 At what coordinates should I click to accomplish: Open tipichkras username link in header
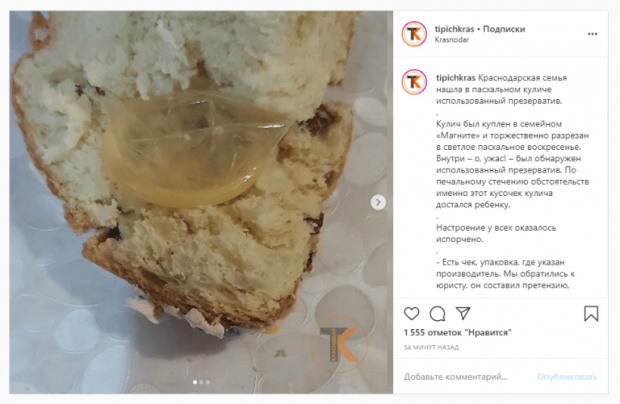pos(454,29)
